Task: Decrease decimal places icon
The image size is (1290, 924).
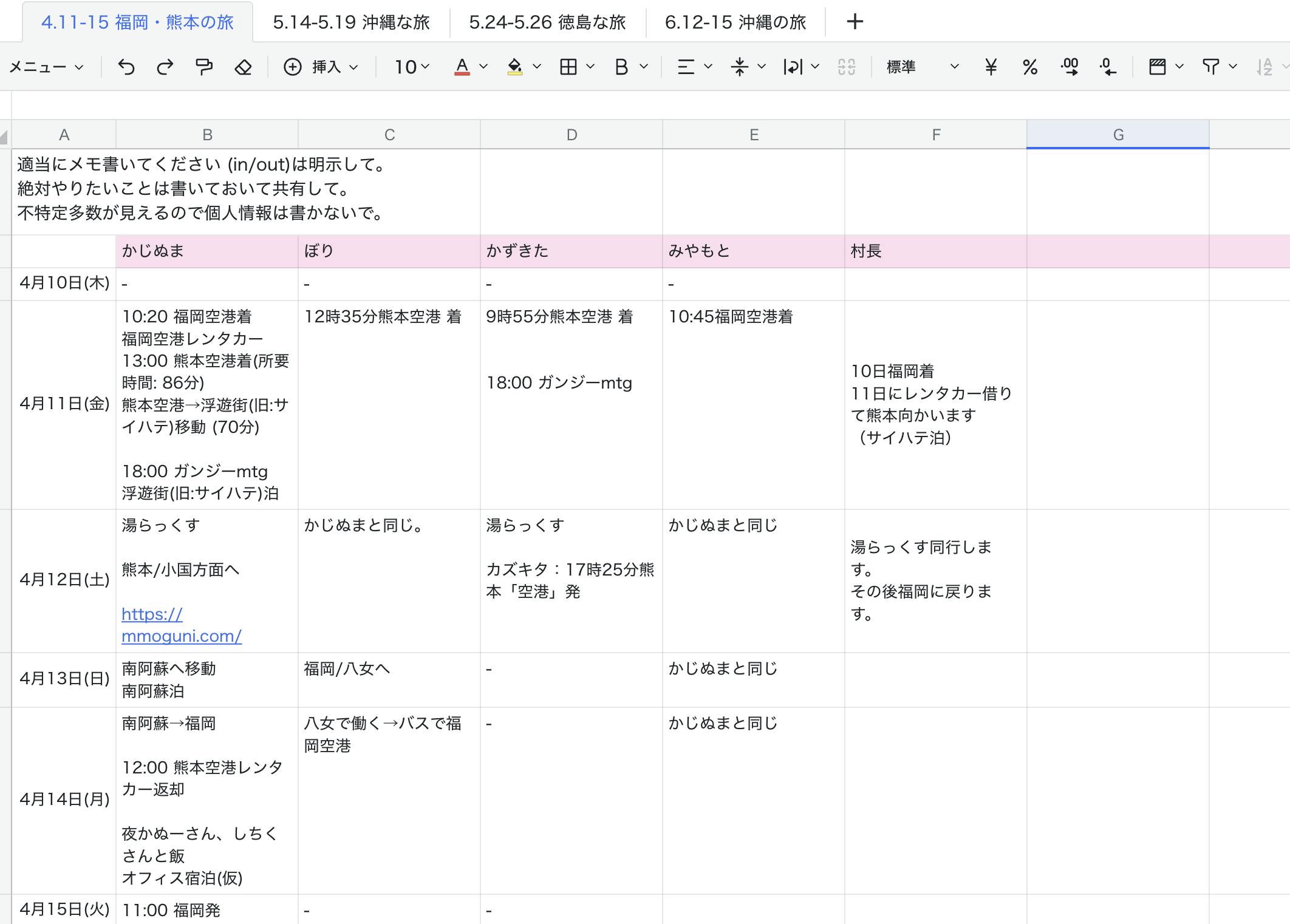Action: pos(1108,67)
